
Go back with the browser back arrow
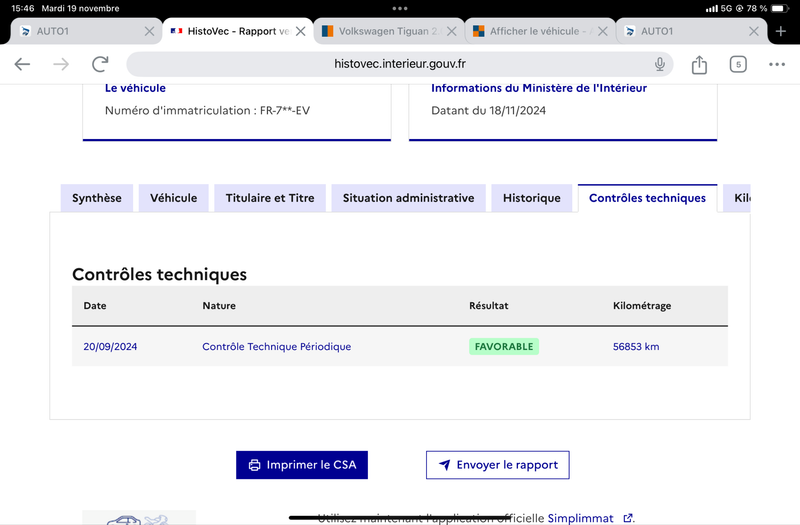(22, 64)
